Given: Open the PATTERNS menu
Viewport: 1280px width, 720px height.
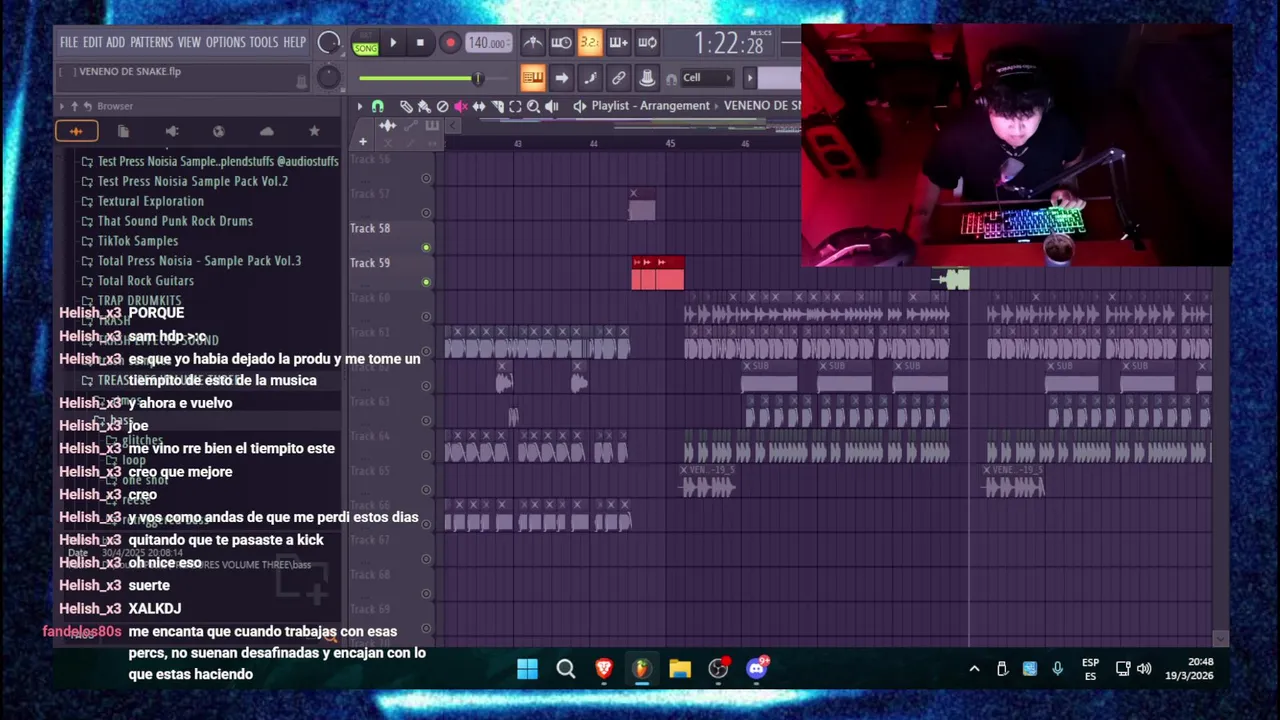Looking at the screenshot, I should click(151, 42).
